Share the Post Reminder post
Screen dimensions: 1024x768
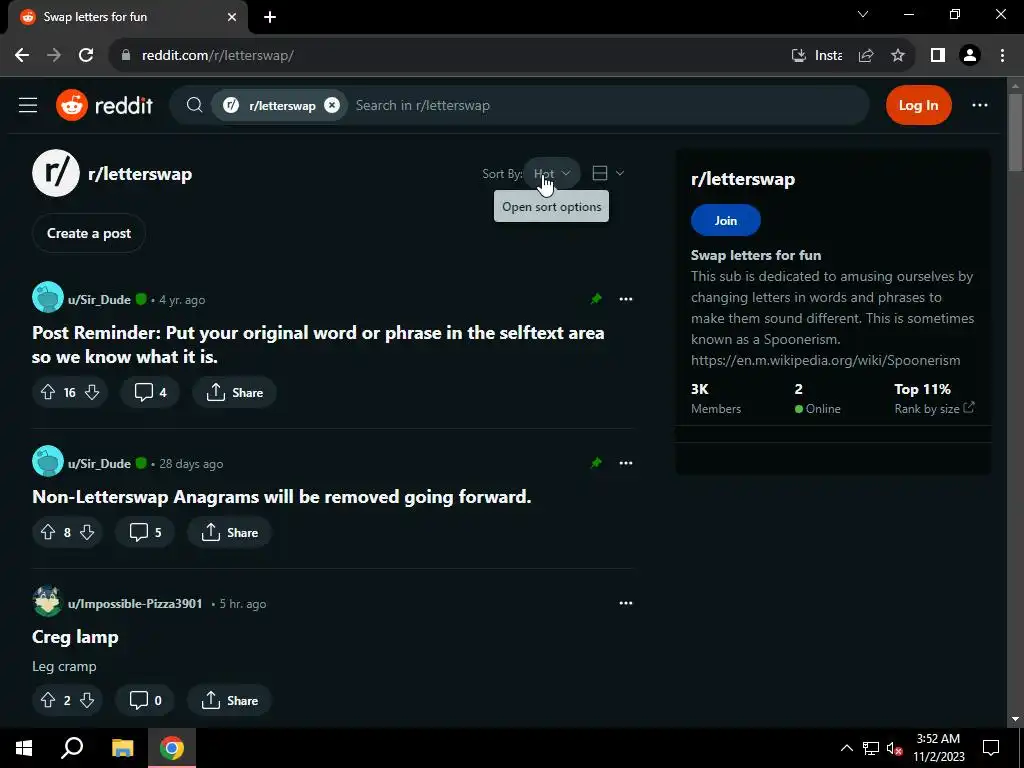[234, 392]
